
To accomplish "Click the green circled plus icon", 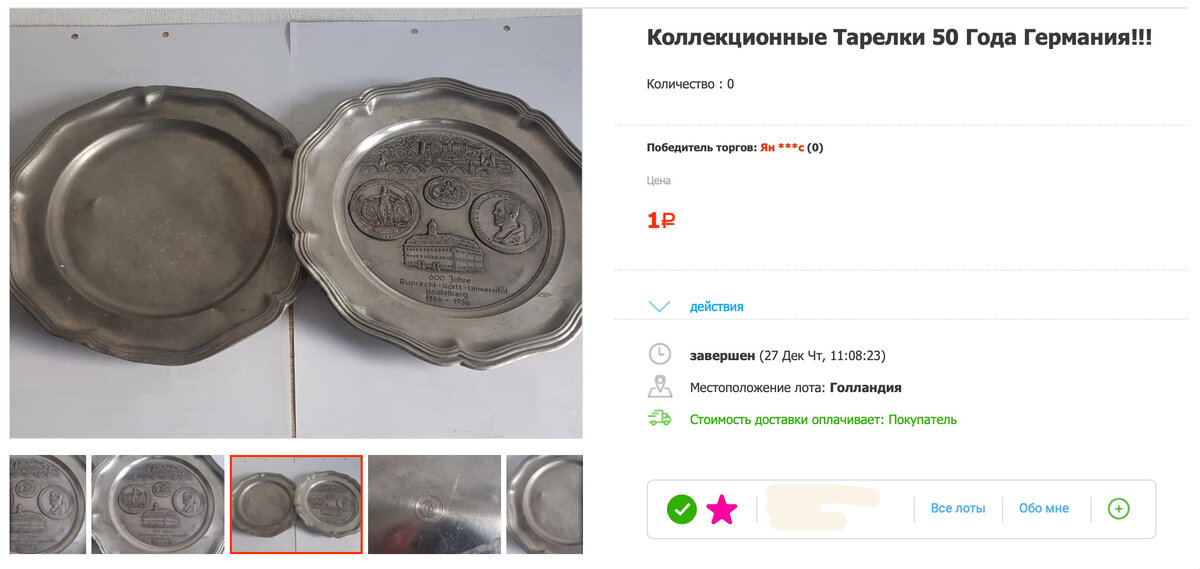I will click(1118, 509).
